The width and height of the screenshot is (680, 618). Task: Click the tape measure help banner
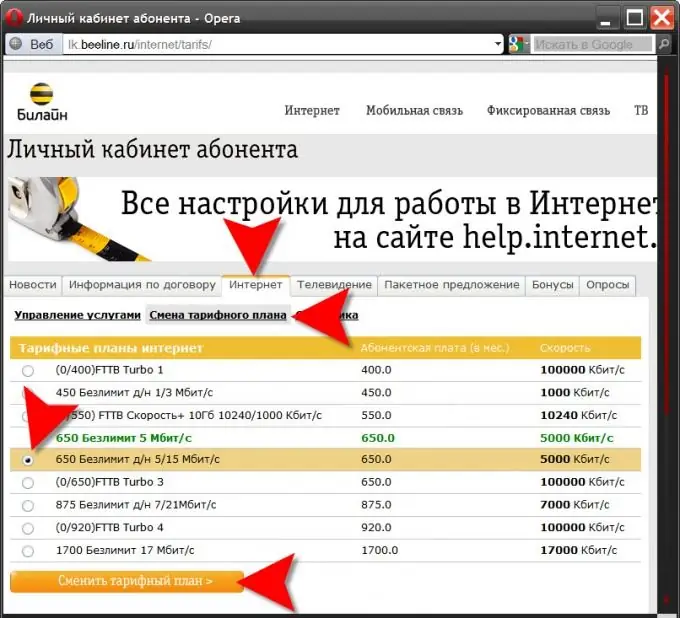coord(332,219)
